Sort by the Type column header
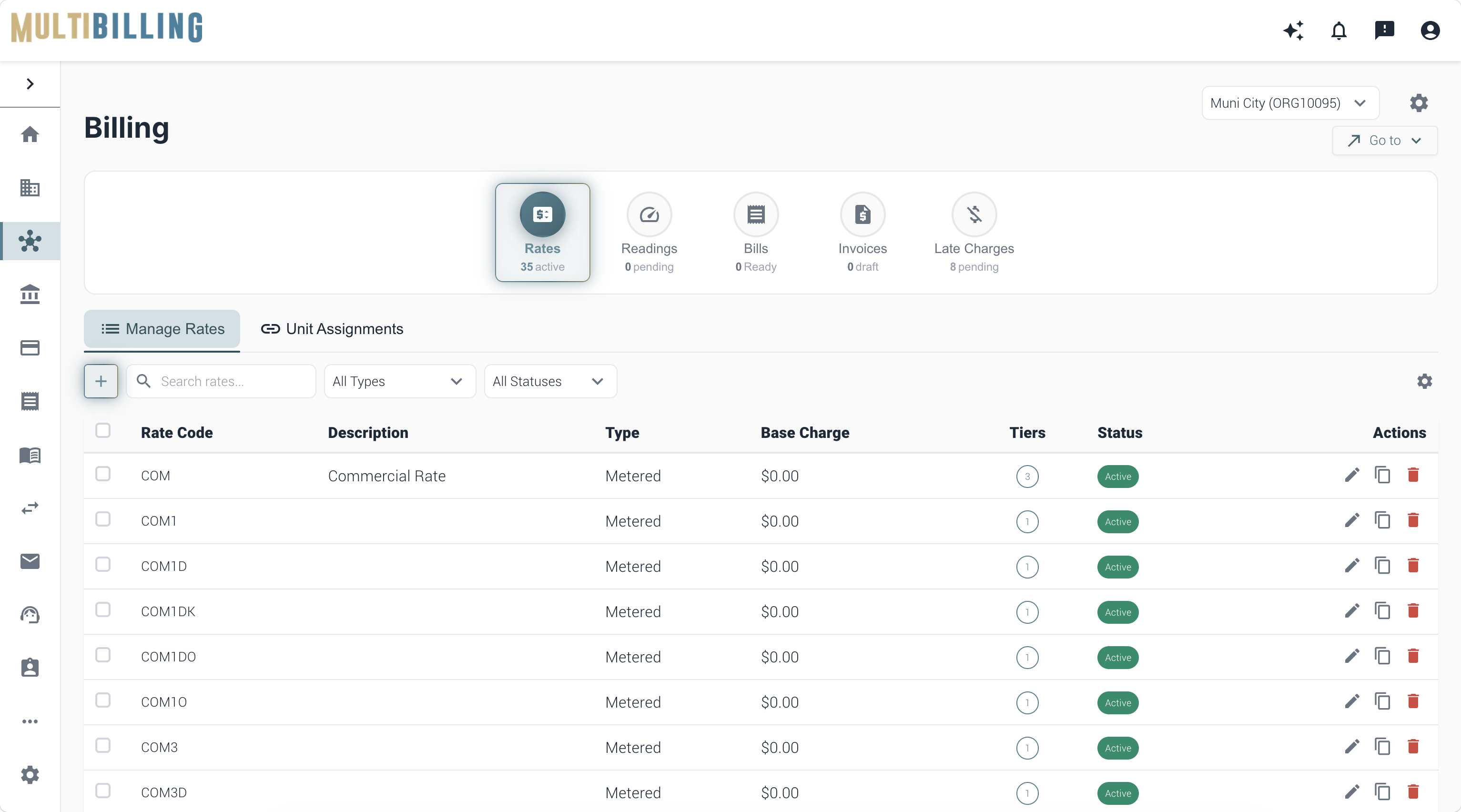Image resolution: width=1461 pixels, height=812 pixels. 622,433
